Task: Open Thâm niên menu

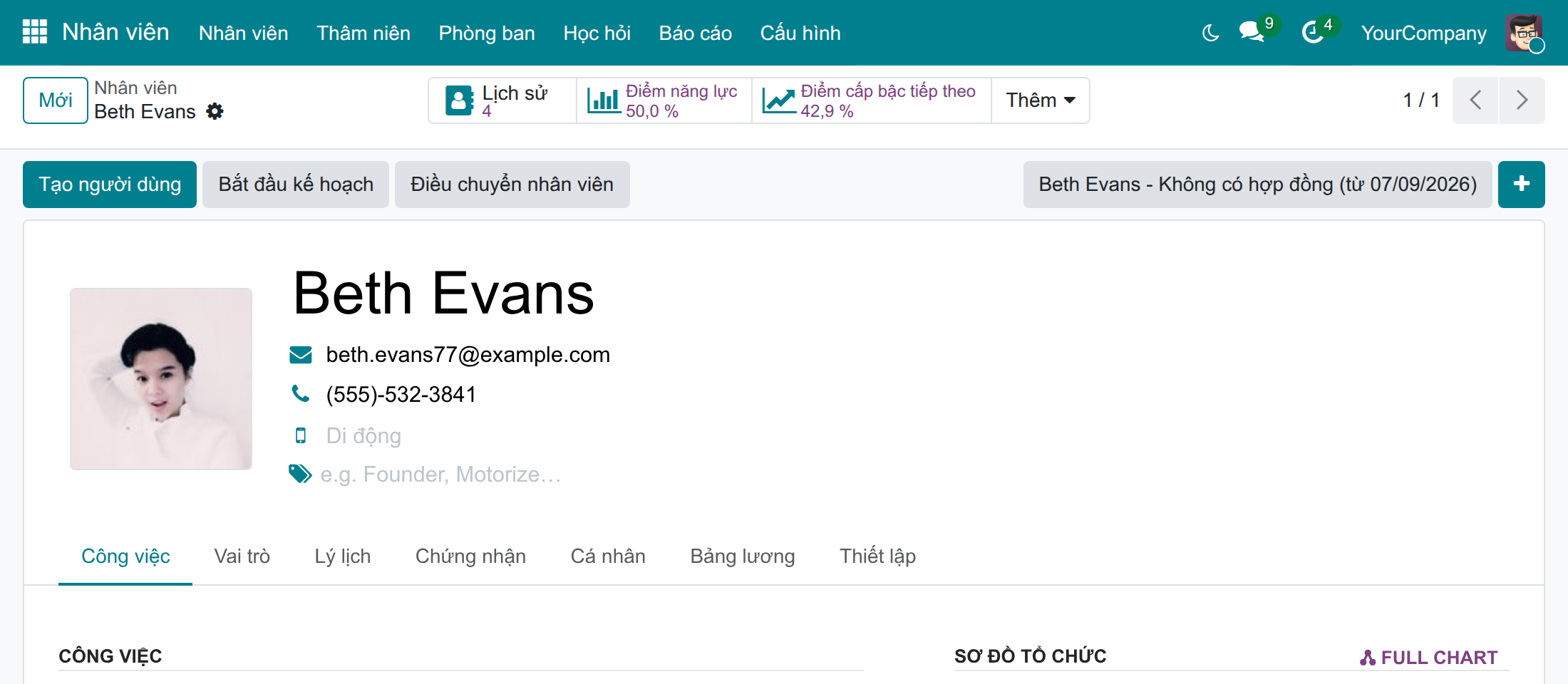Action: (363, 33)
